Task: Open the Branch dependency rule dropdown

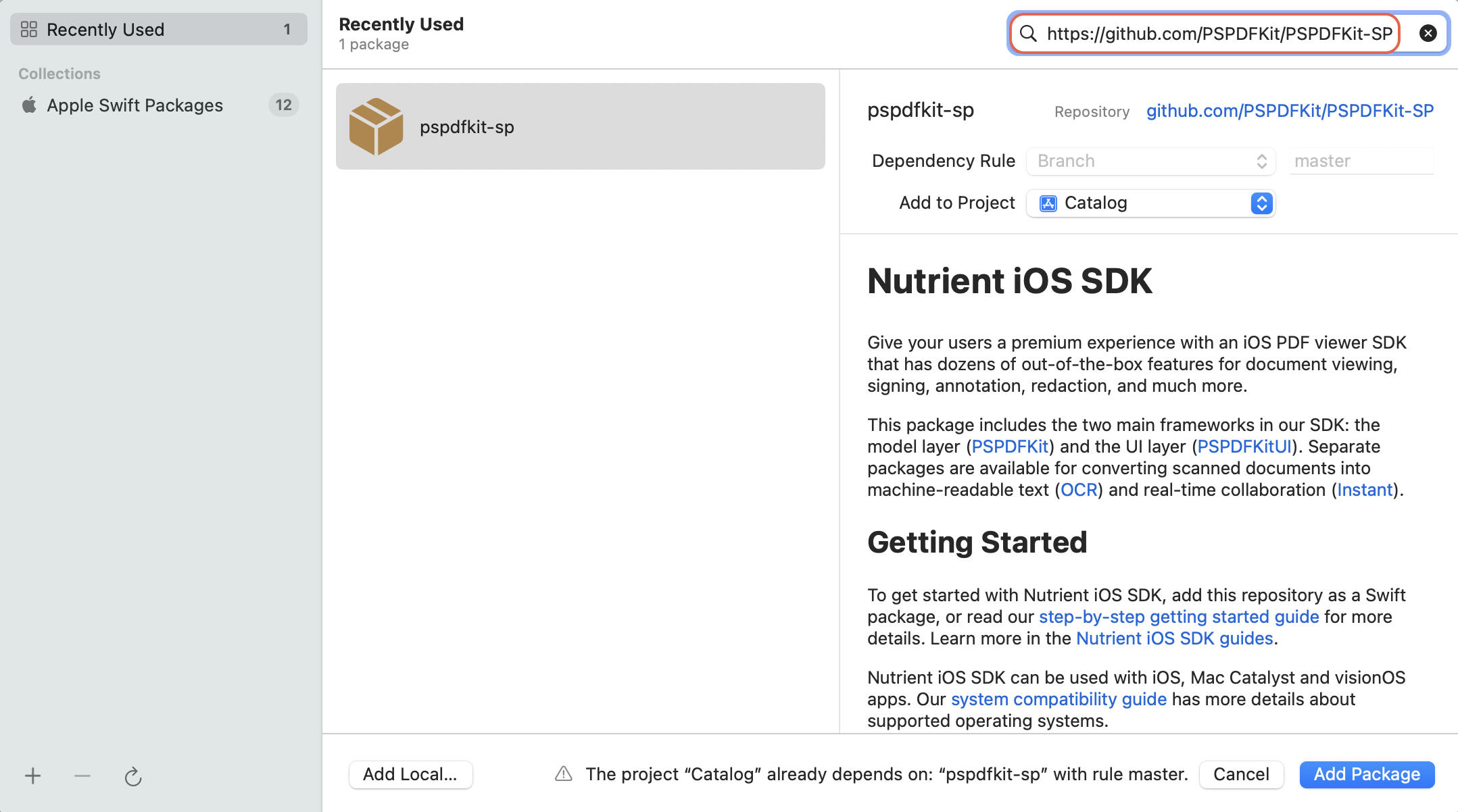Action: 1150,161
